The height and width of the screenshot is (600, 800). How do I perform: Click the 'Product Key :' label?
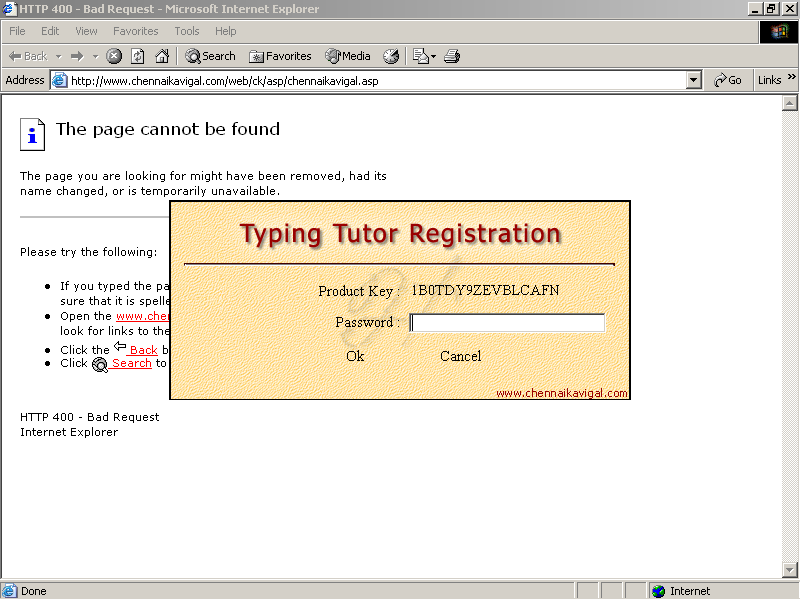359,291
